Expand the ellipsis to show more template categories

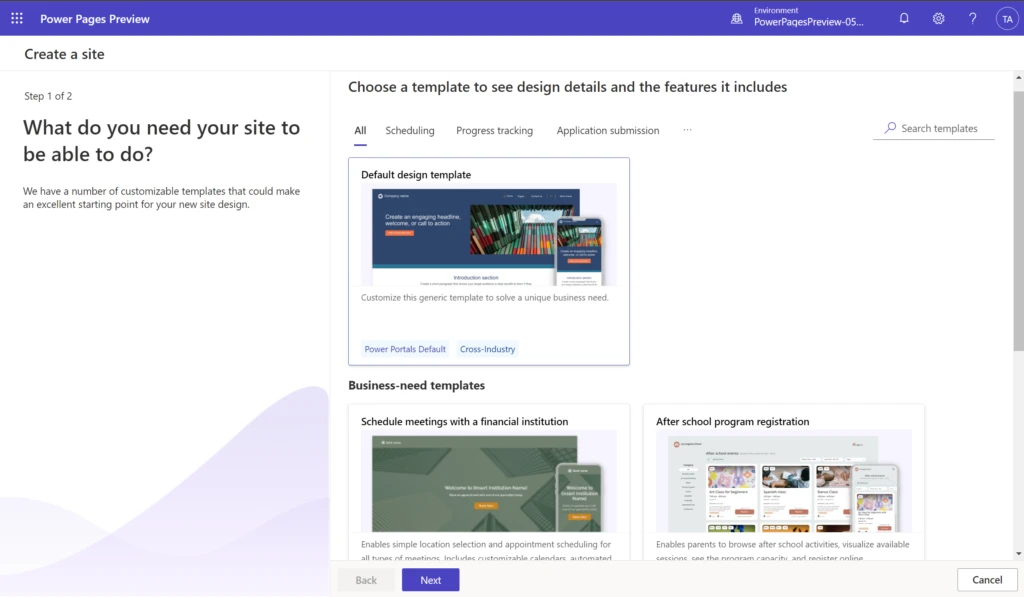coord(687,131)
